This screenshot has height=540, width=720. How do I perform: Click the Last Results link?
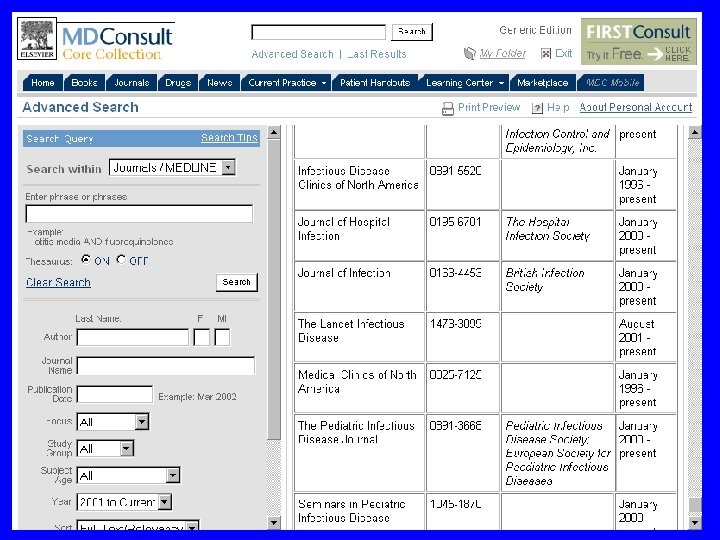pyautogui.click(x=377, y=54)
